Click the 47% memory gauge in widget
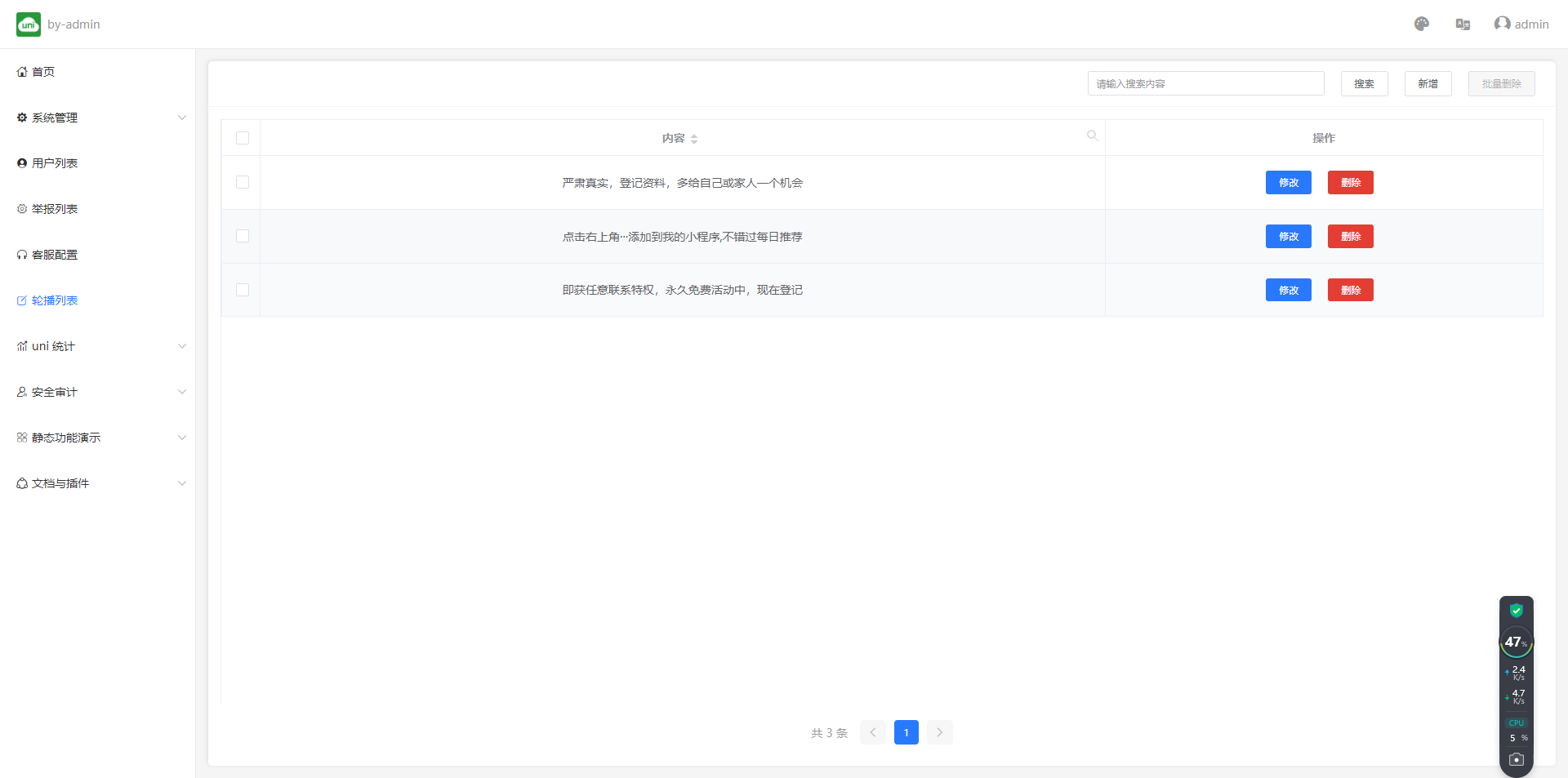 pos(1517,642)
